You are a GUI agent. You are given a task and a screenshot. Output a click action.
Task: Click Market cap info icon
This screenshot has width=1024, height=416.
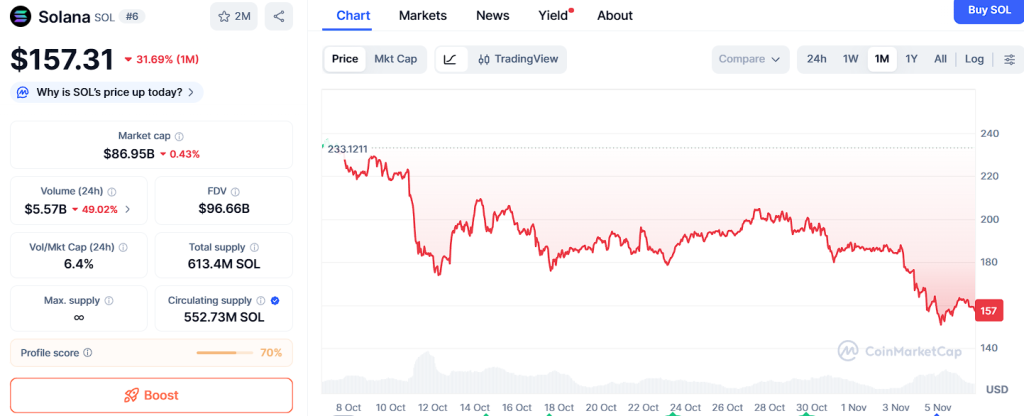tap(179, 136)
